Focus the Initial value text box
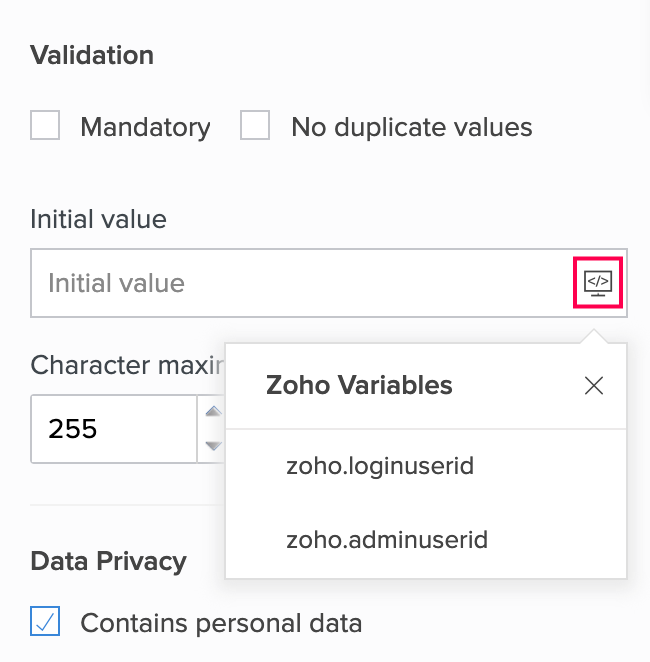The height and width of the screenshot is (662, 650). 300,283
